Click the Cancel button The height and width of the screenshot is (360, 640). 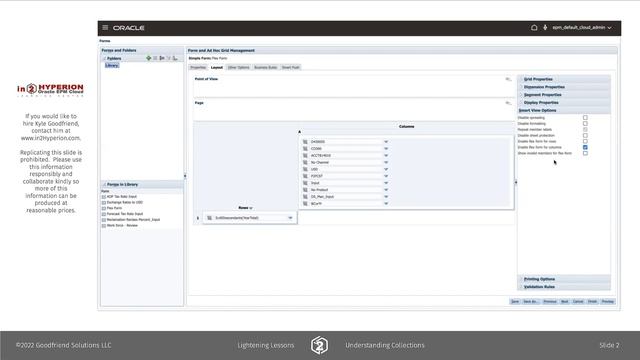pyautogui.click(x=578, y=302)
